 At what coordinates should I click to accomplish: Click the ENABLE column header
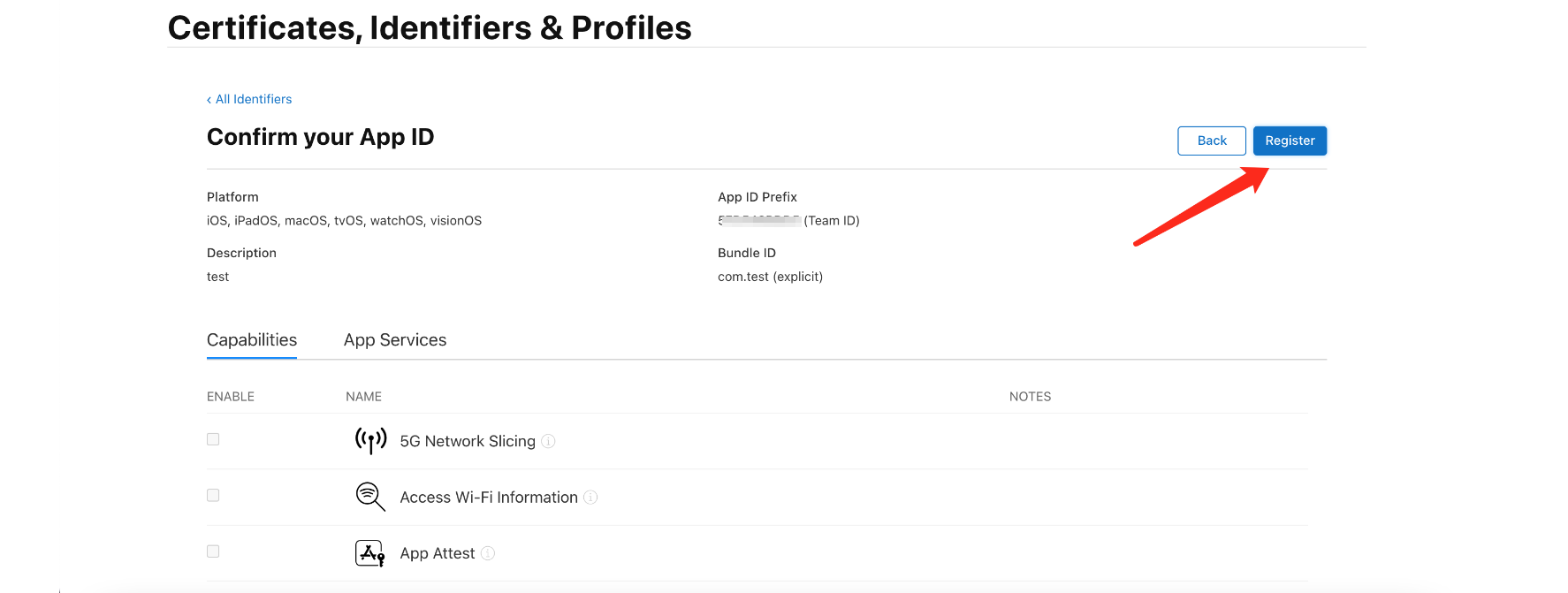pos(231,397)
